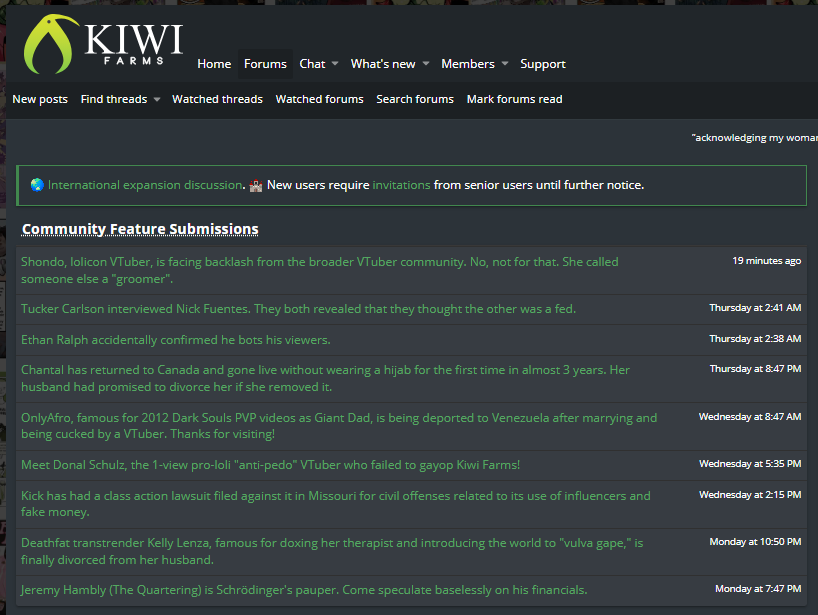Go to the Home tab
The height and width of the screenshot is (615, 818).
(214, 64)
